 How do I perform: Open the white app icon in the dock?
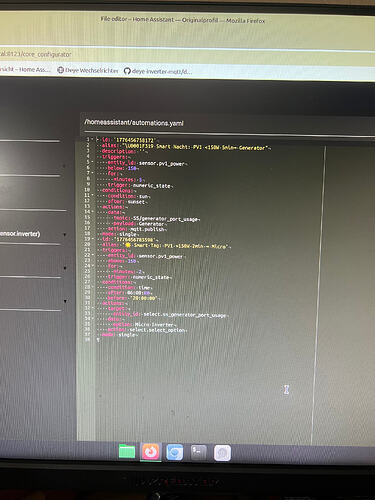222,453
